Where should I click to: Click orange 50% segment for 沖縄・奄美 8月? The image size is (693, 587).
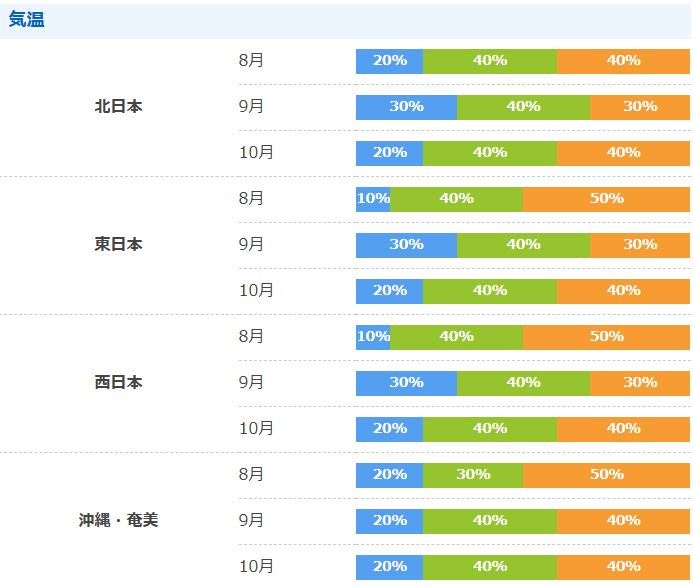click(x=606, y=475)
